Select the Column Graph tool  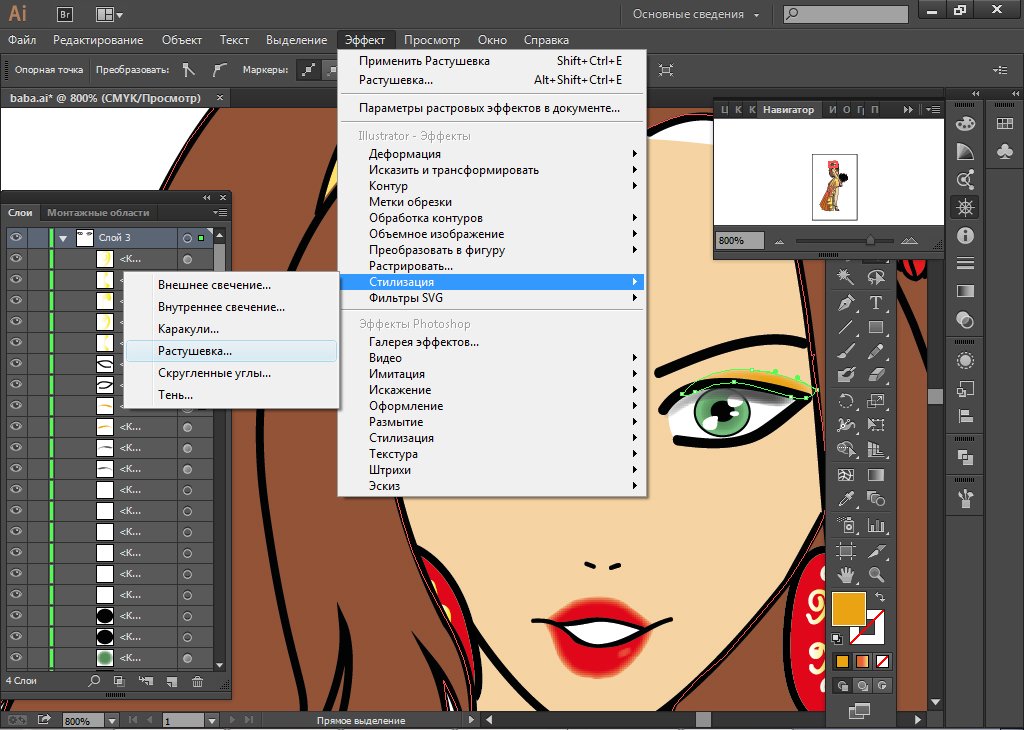(x=876, y=525)
